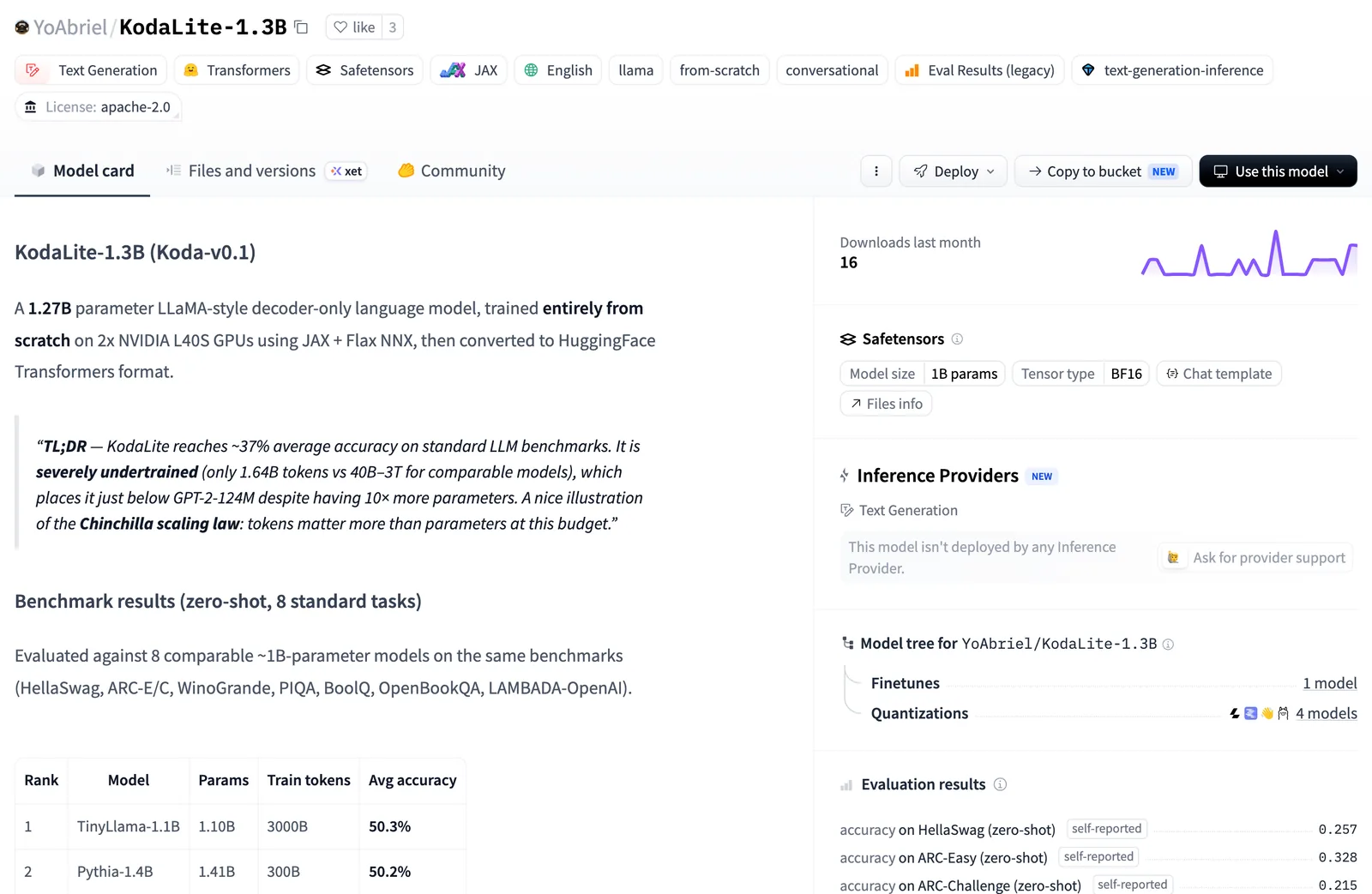1372x894 pixels.
Task: Click the Benchmark results section heading
Action: click(x=218, y=601)
